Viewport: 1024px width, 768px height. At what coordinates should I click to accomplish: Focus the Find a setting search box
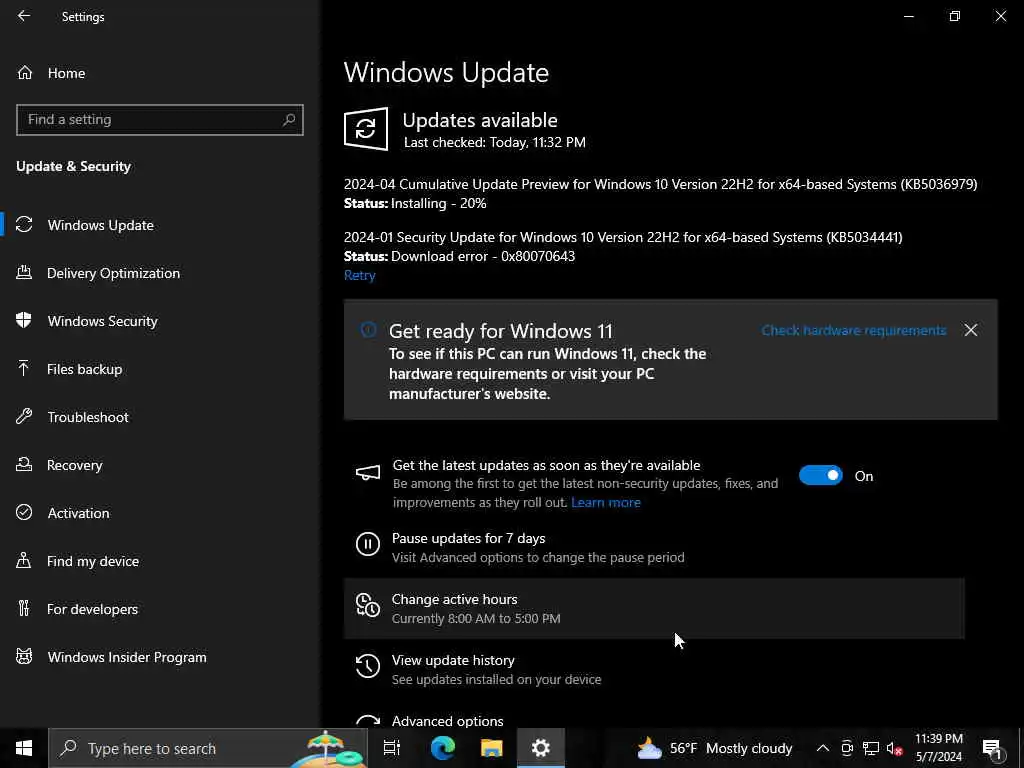[159, 120]
